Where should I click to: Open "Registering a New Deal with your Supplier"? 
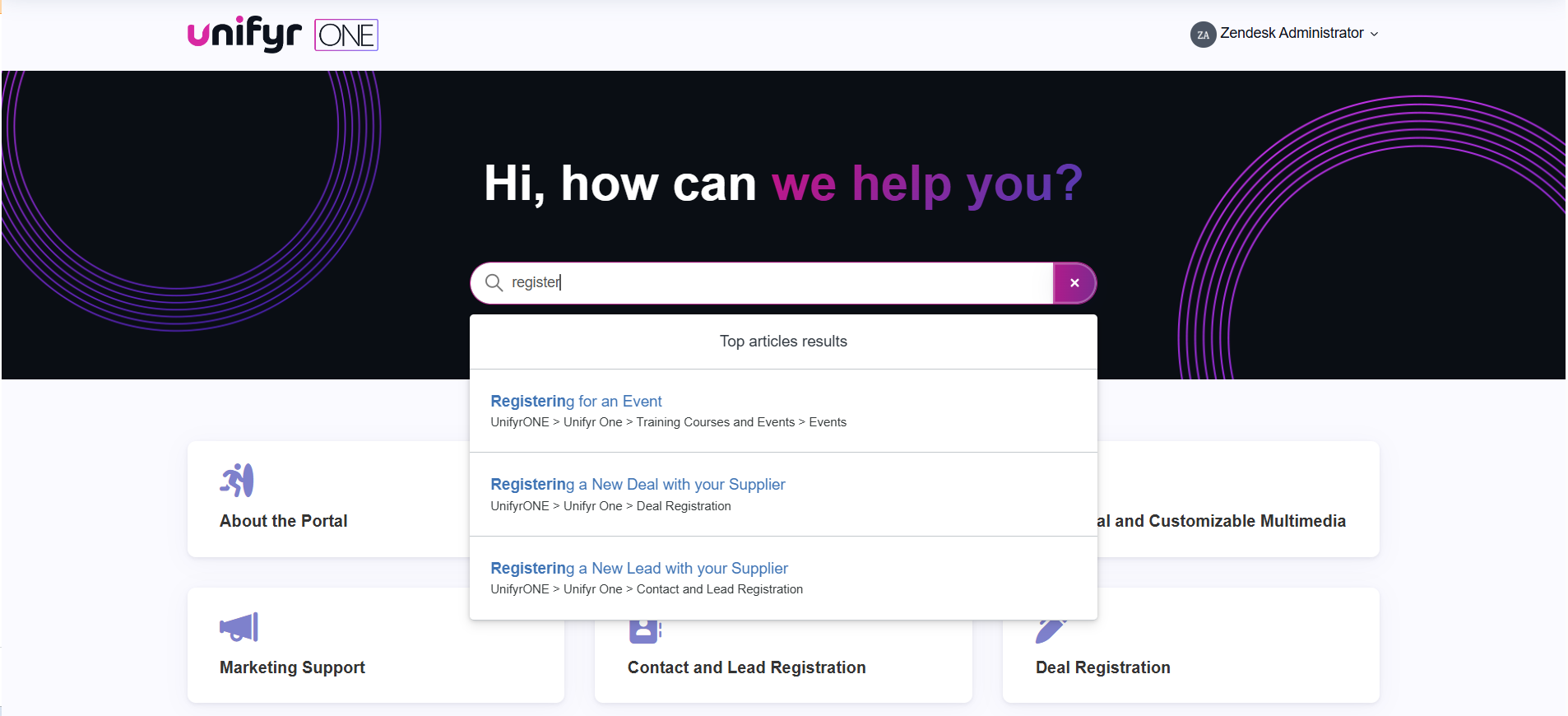pos(638,485)
